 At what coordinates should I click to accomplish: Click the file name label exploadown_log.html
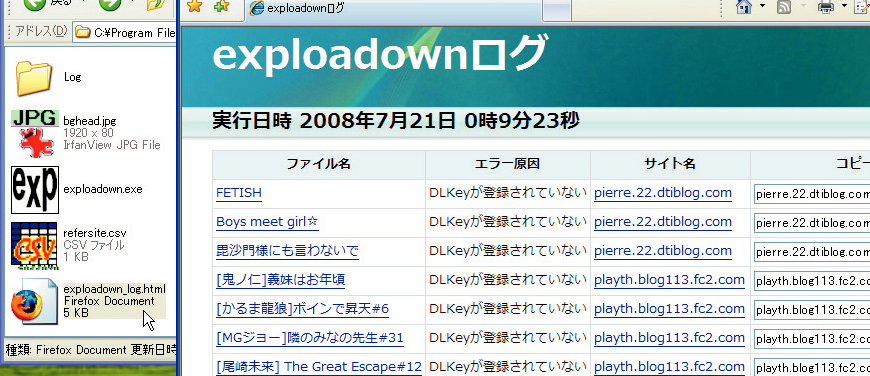click(x=114, y=289)
